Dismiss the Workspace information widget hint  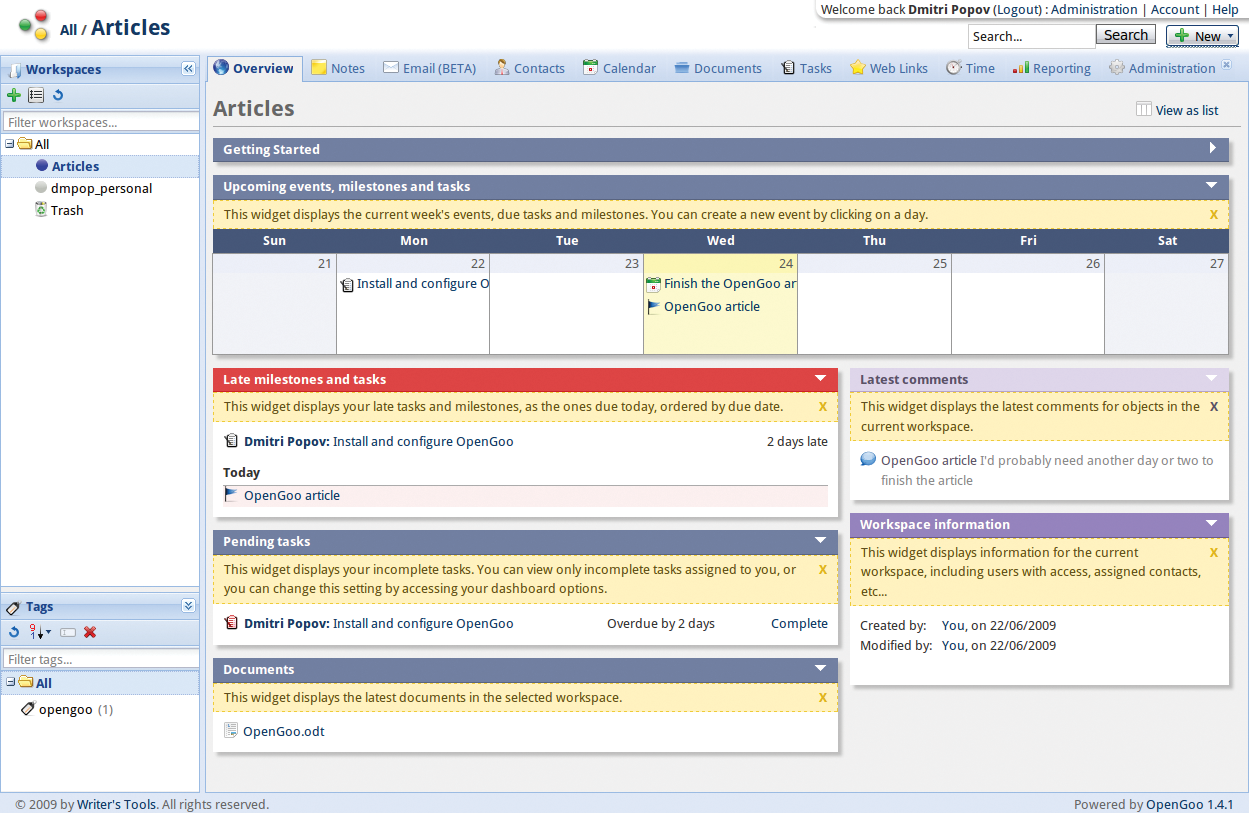coord(1214,552)
